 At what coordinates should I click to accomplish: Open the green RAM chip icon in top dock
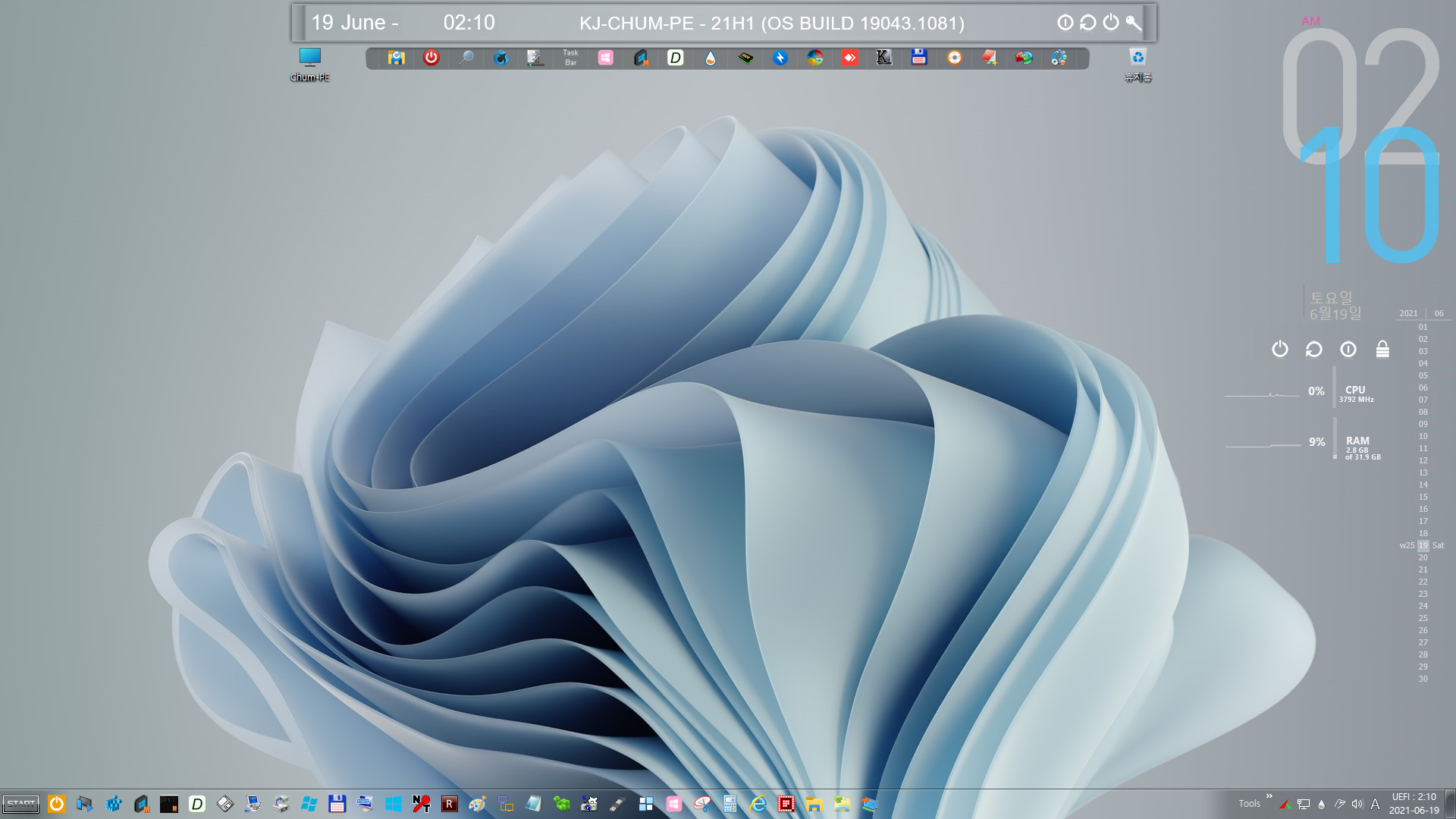745,58
